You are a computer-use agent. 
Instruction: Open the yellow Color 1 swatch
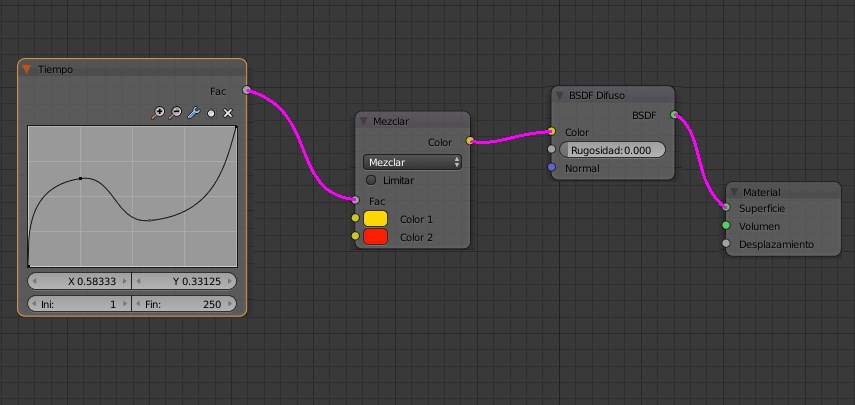(375, 219)
